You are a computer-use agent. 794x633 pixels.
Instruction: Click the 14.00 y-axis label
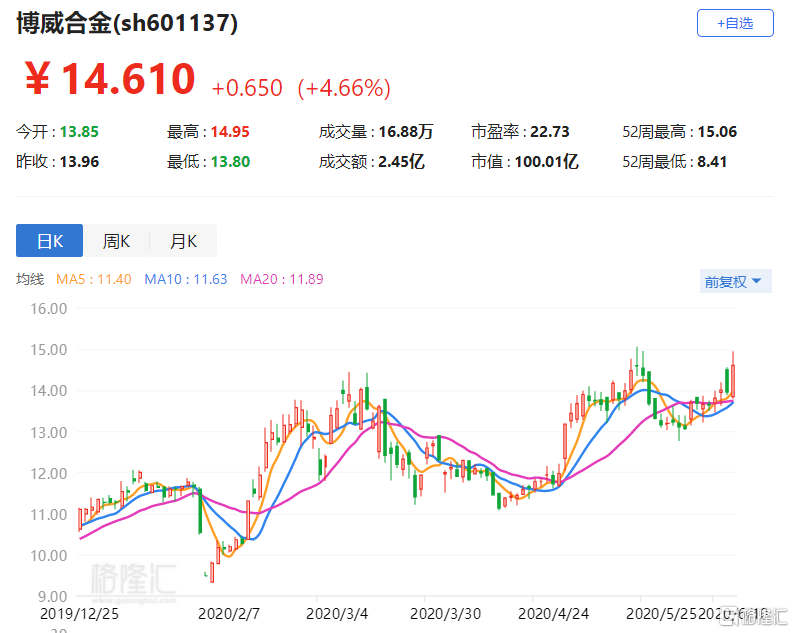click(49, 390)
